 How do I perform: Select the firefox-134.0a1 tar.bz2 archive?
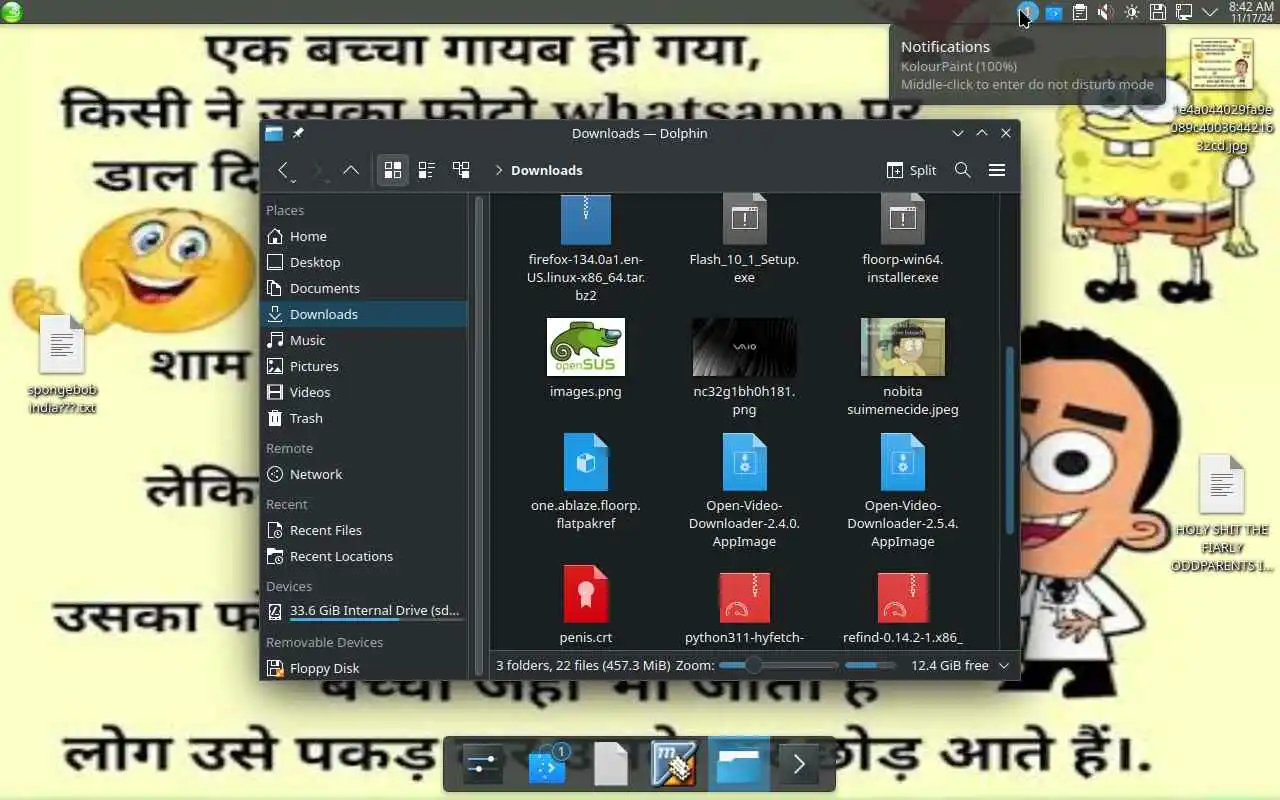click(586, 250)
